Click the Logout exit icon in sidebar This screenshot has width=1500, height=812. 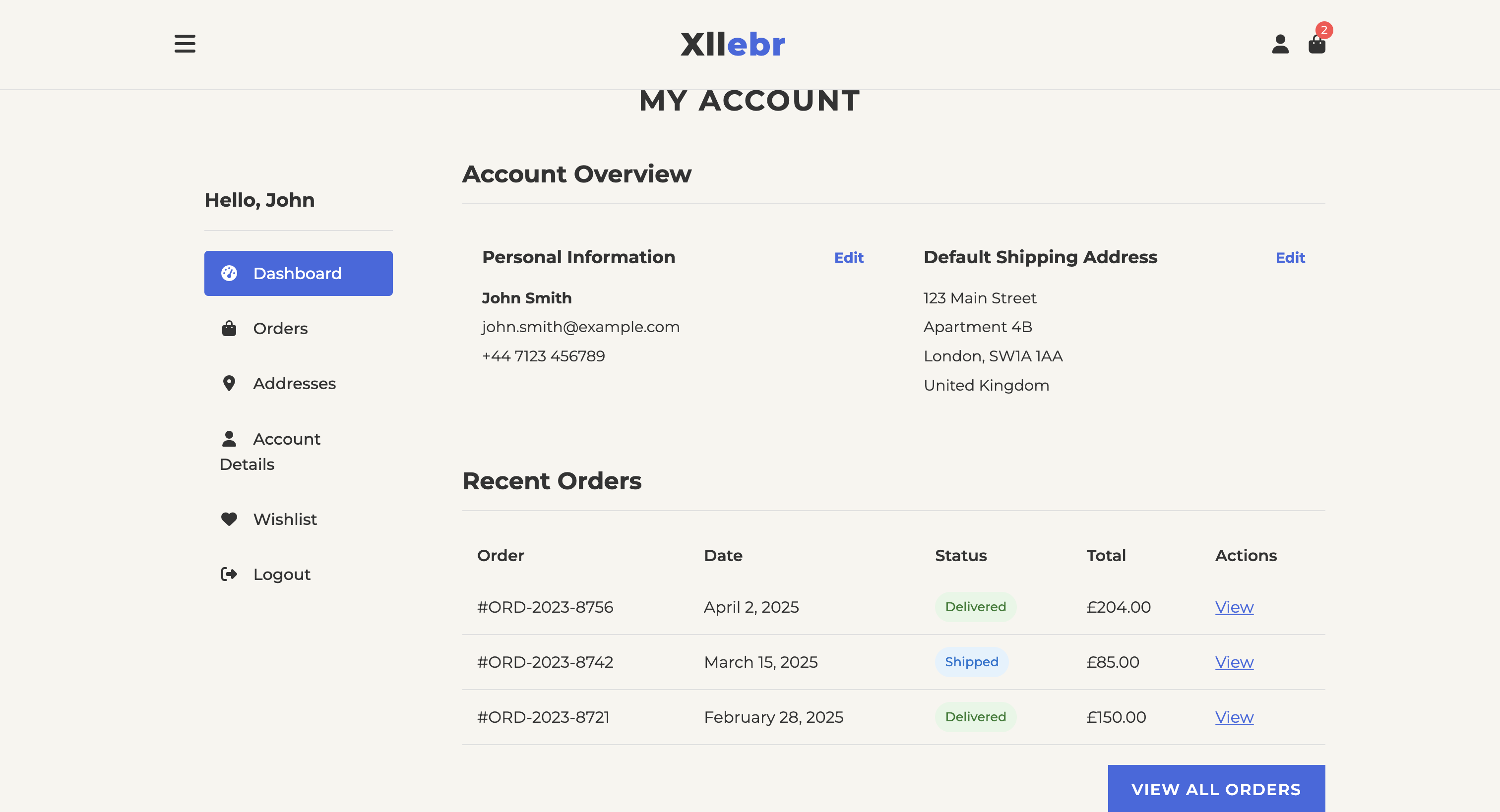point(230,574)
